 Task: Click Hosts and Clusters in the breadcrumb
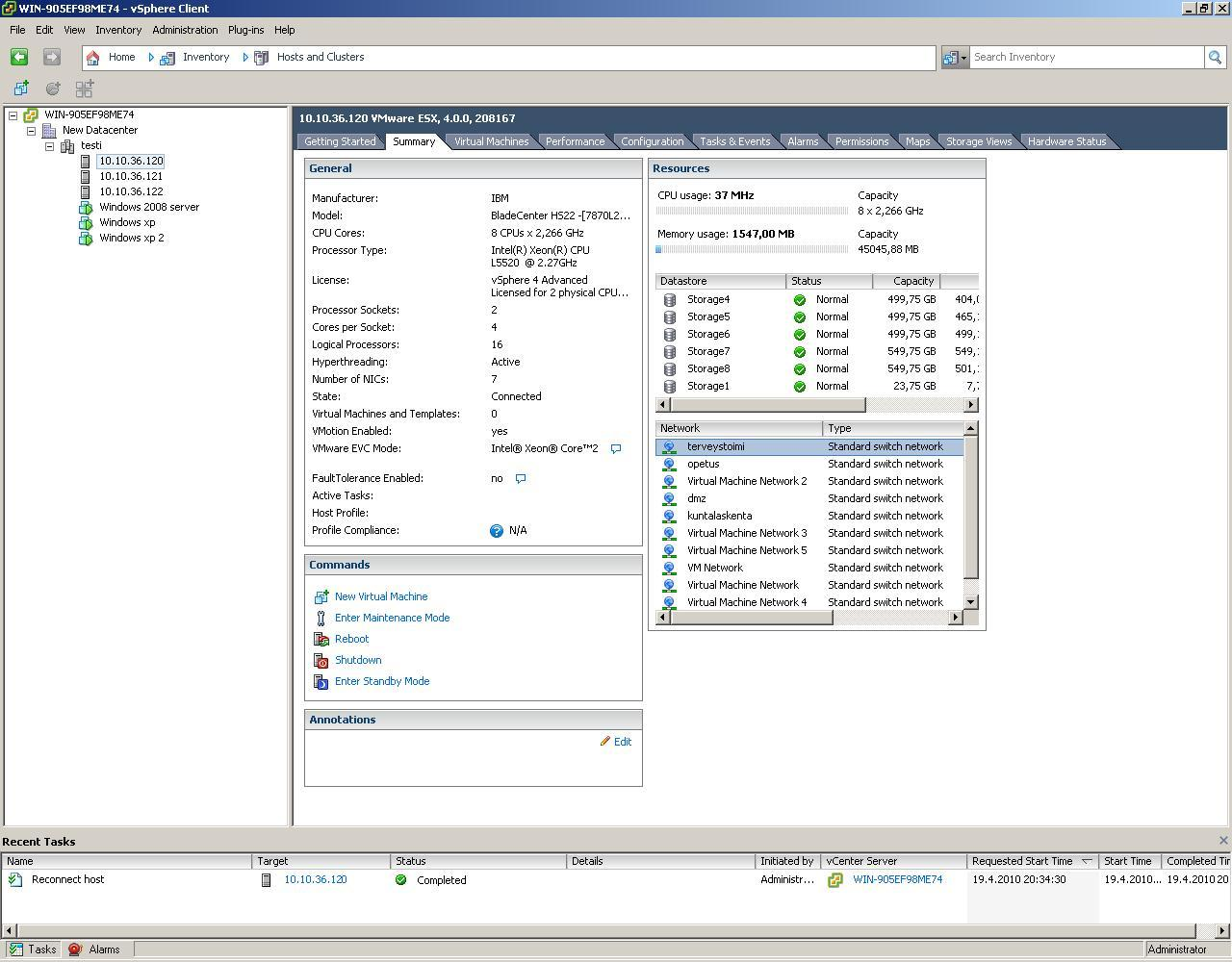[321, 57]
